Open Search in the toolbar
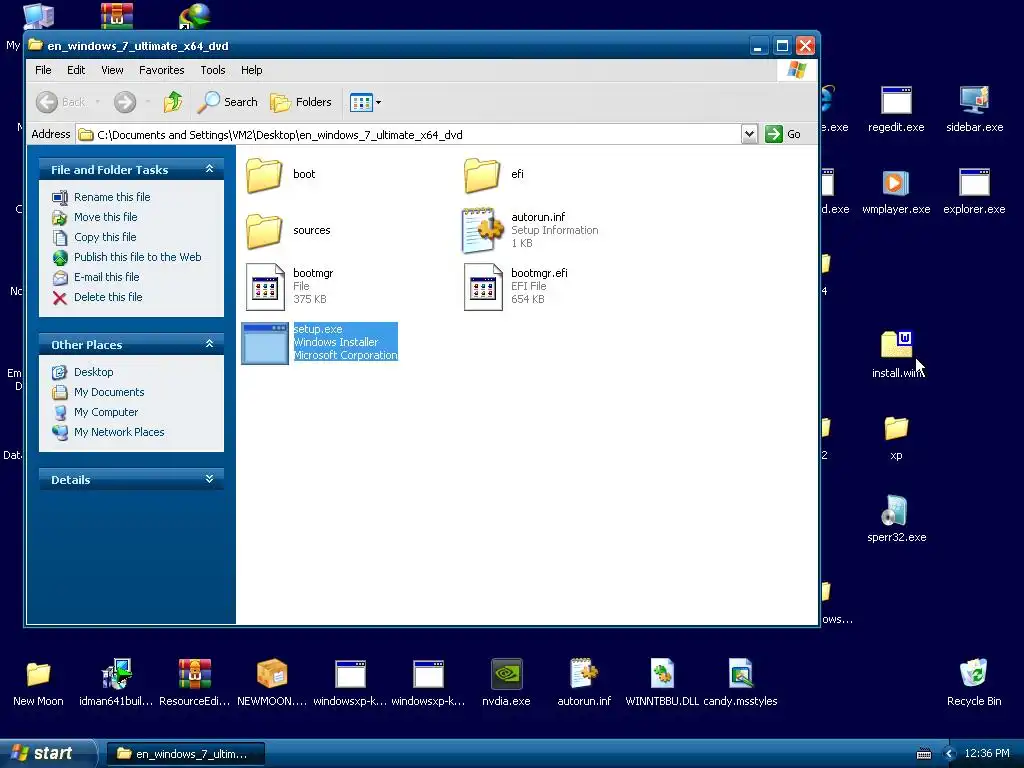 tap(227, 102)
